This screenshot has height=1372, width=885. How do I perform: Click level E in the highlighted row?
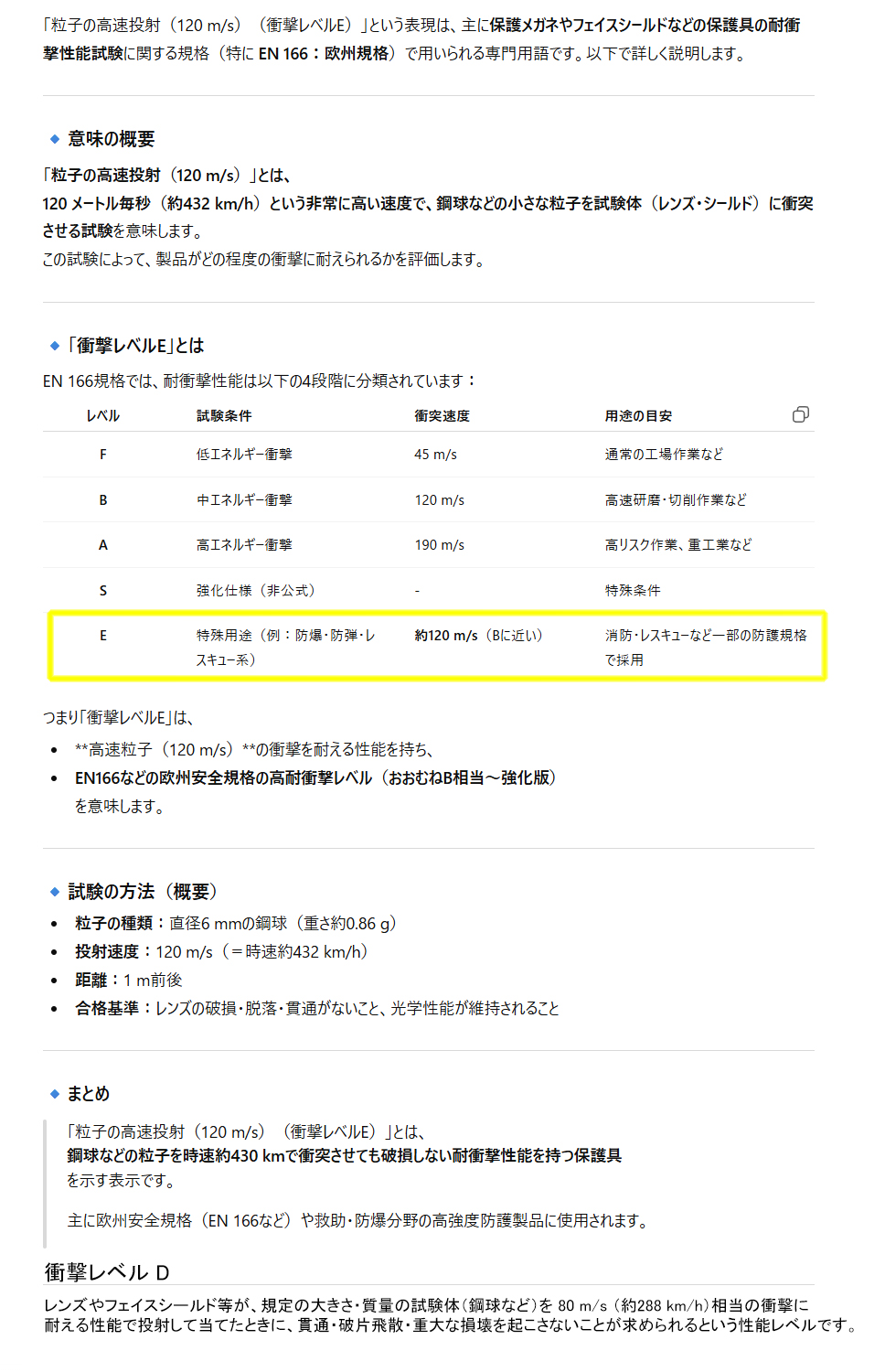[102, 636]
